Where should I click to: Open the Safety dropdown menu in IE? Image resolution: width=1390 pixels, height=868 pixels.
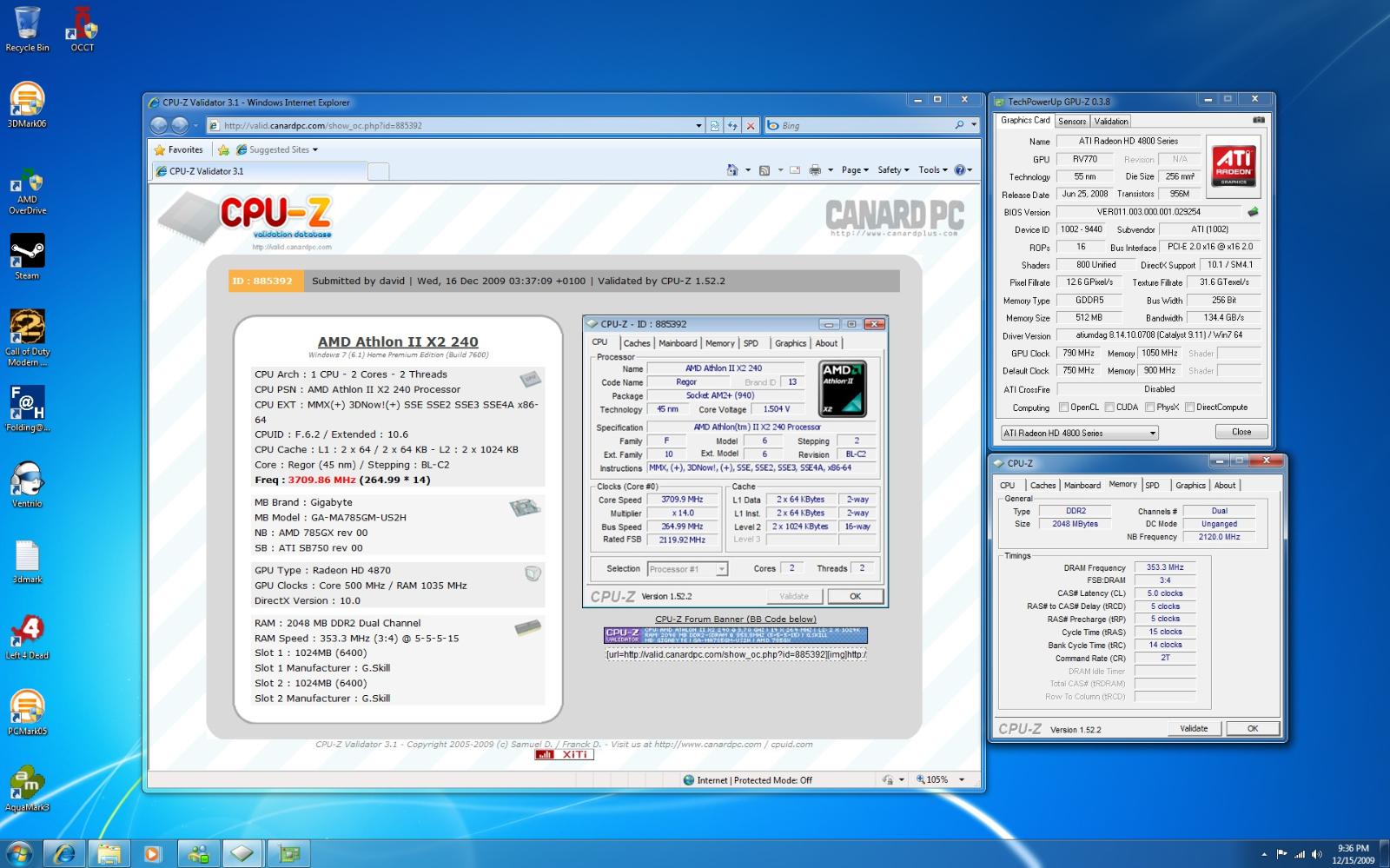[x=893, y=170]
